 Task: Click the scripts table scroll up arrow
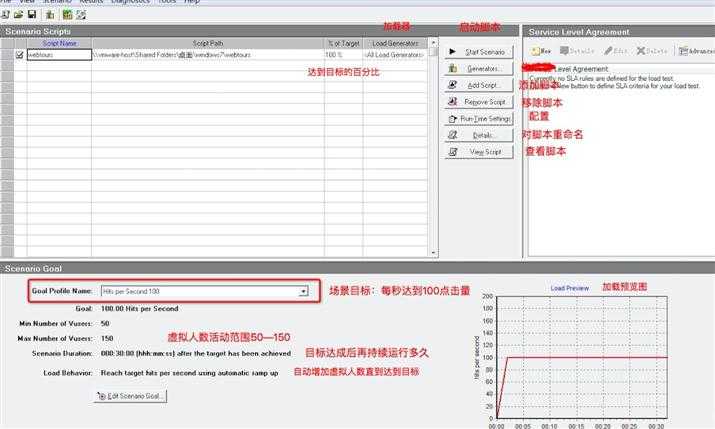point(434,42)
